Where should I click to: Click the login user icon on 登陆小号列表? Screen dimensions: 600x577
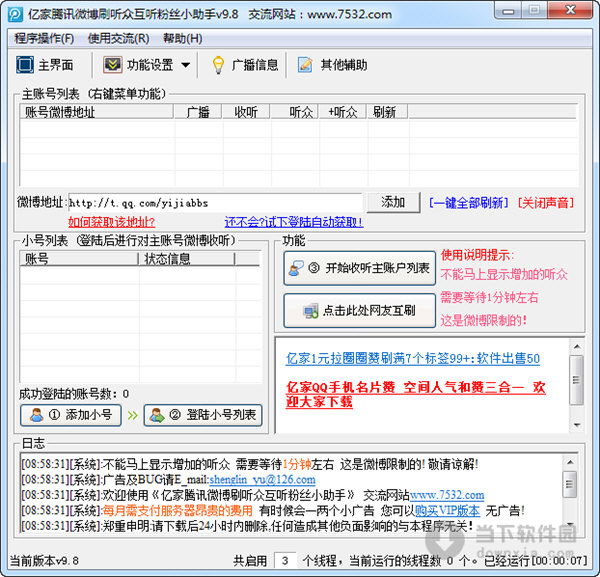pyautogui.click(x=157, y=415)
